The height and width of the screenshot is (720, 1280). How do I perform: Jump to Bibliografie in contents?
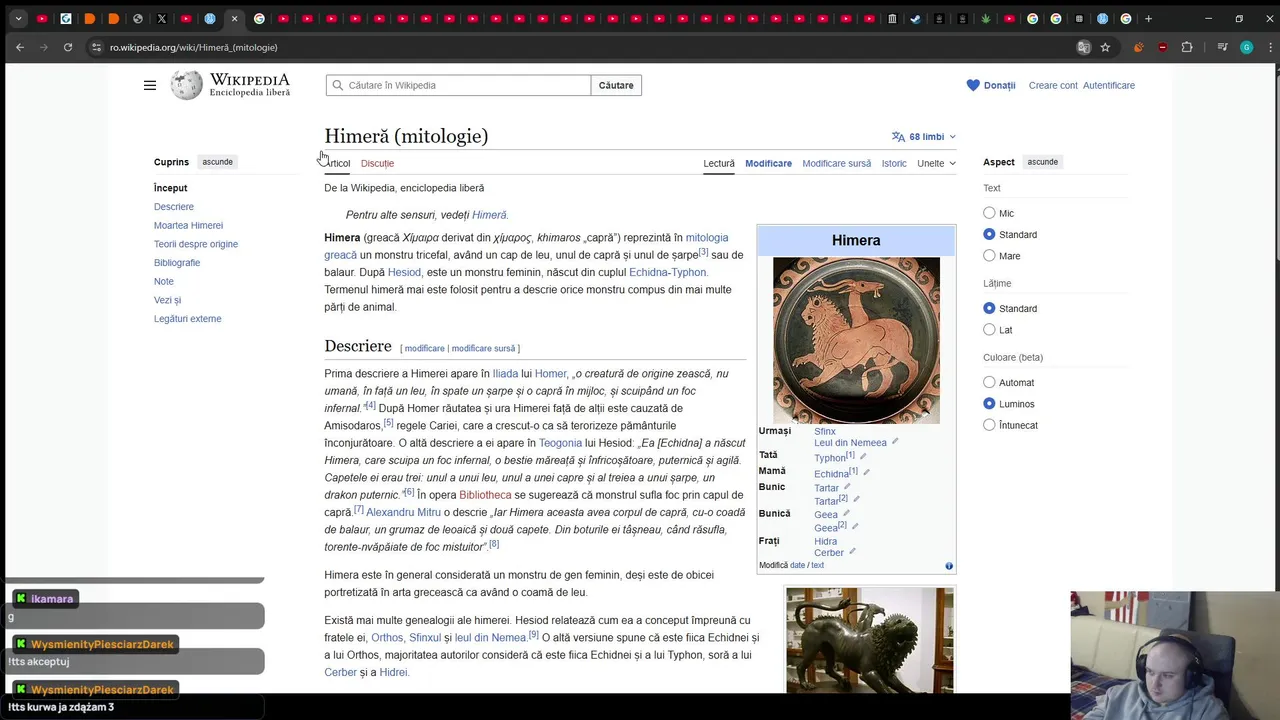[x=177, y=262]
